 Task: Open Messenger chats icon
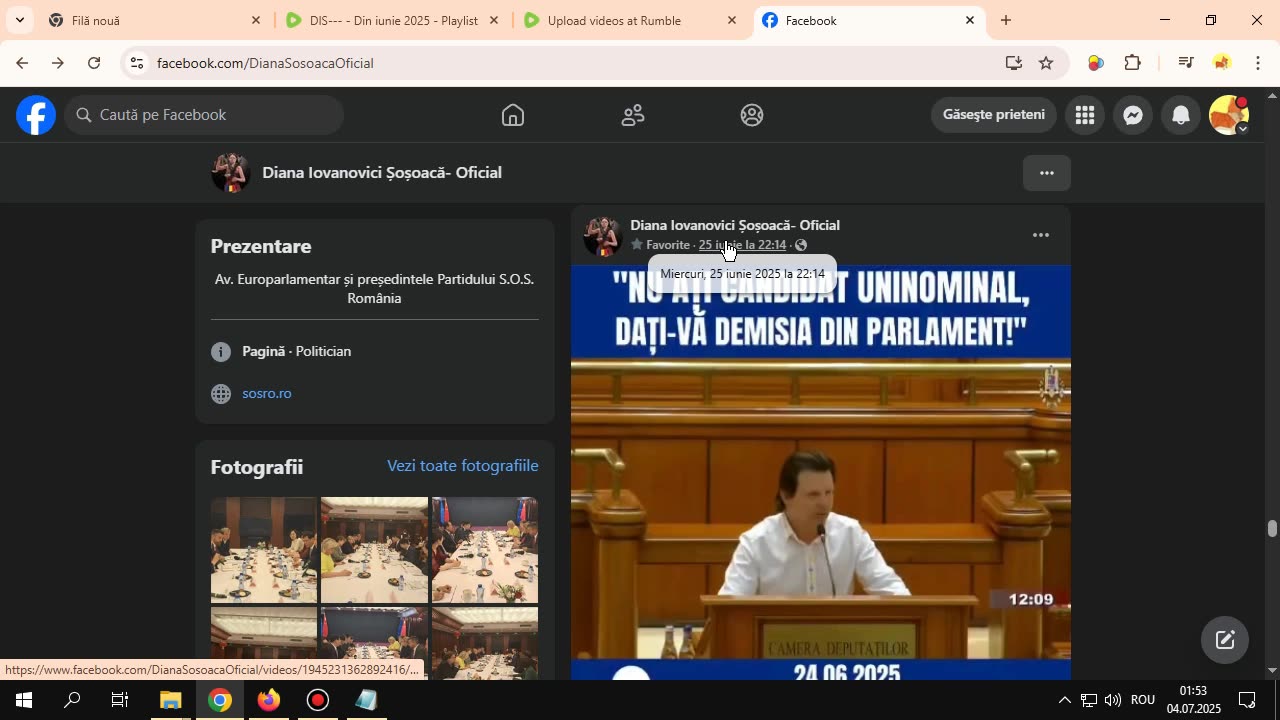pyautogui.click(x=1133, y=115)
